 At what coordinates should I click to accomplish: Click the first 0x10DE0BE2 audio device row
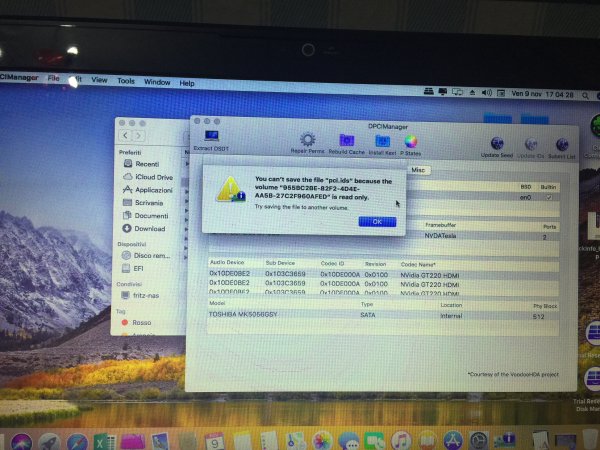(383, 274)
